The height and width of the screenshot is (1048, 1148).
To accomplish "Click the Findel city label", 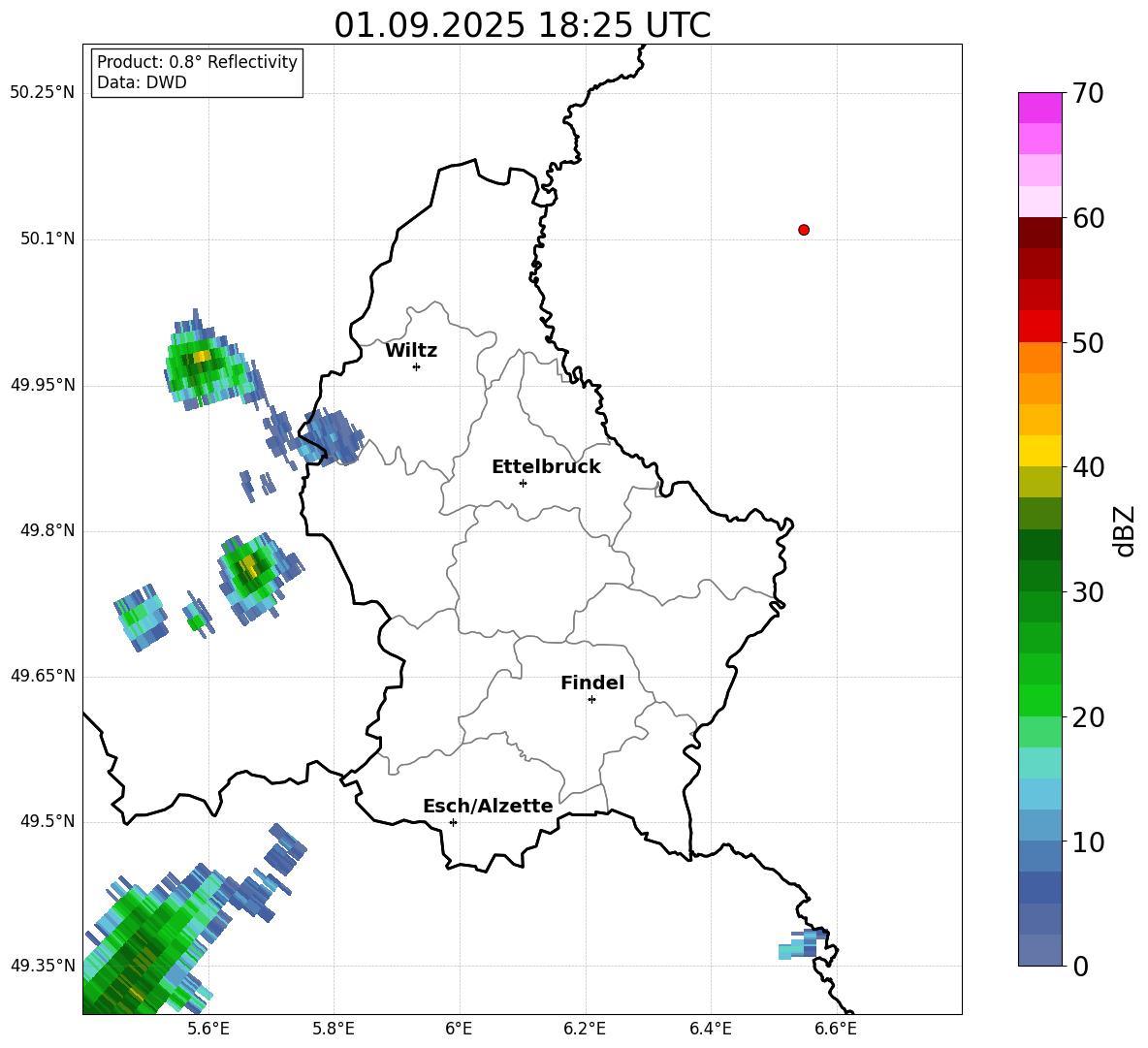I will [x=592, y=683].
